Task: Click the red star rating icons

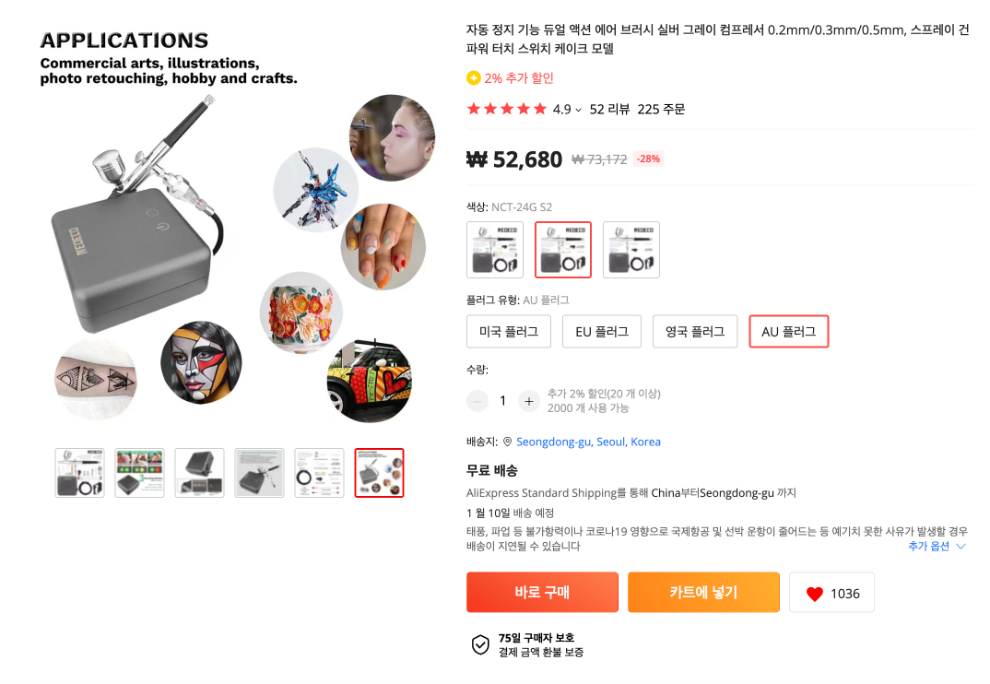Action: click(x=506, y=109)
